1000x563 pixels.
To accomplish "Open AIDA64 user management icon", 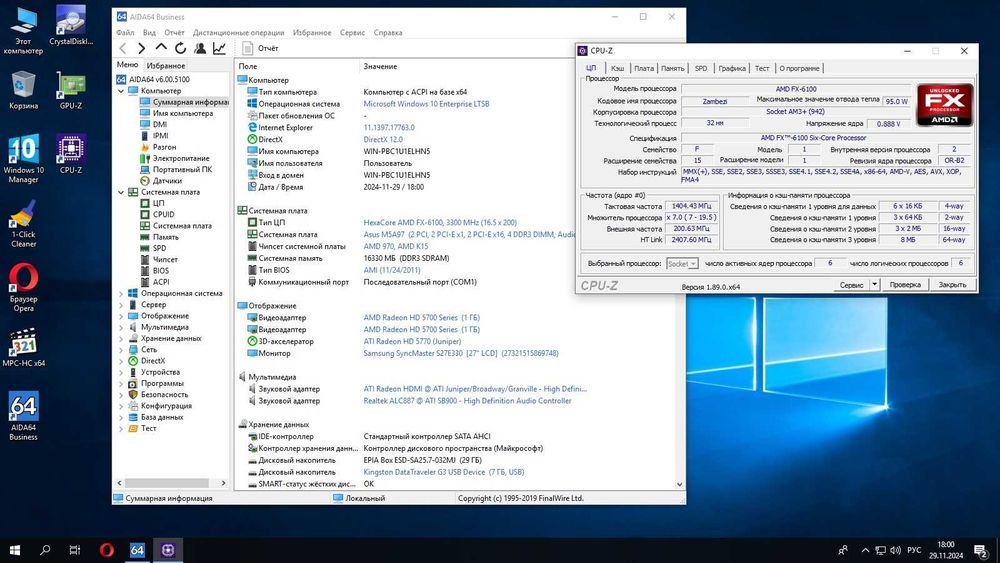I will [200, 48].
